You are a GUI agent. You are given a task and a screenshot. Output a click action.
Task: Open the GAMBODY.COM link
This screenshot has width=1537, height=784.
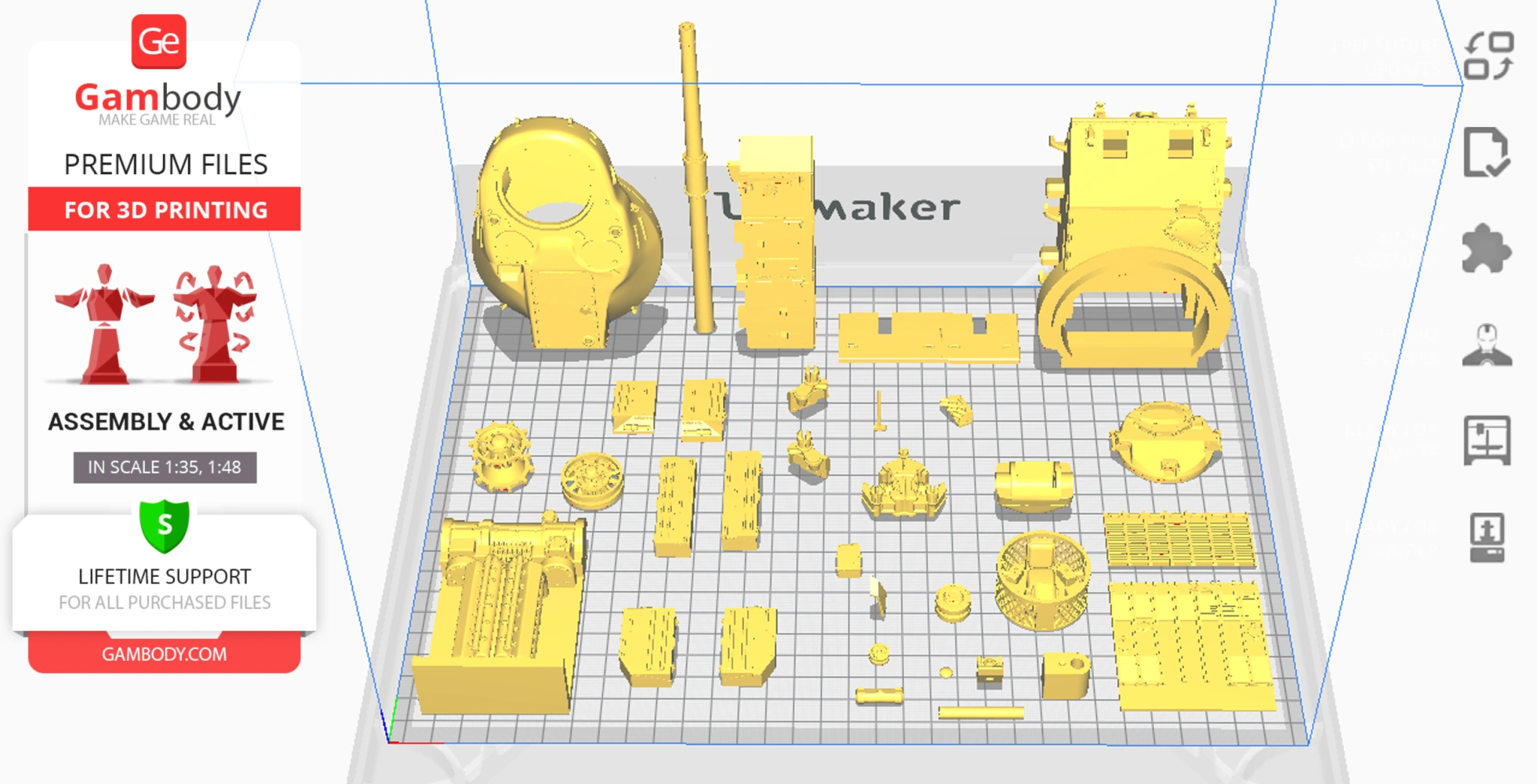(x=164, y=654)
